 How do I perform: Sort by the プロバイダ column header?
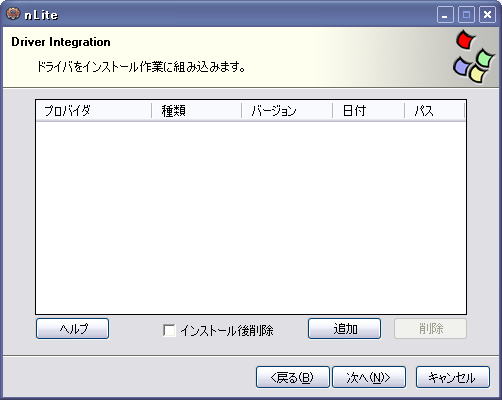tap(94, 110)
